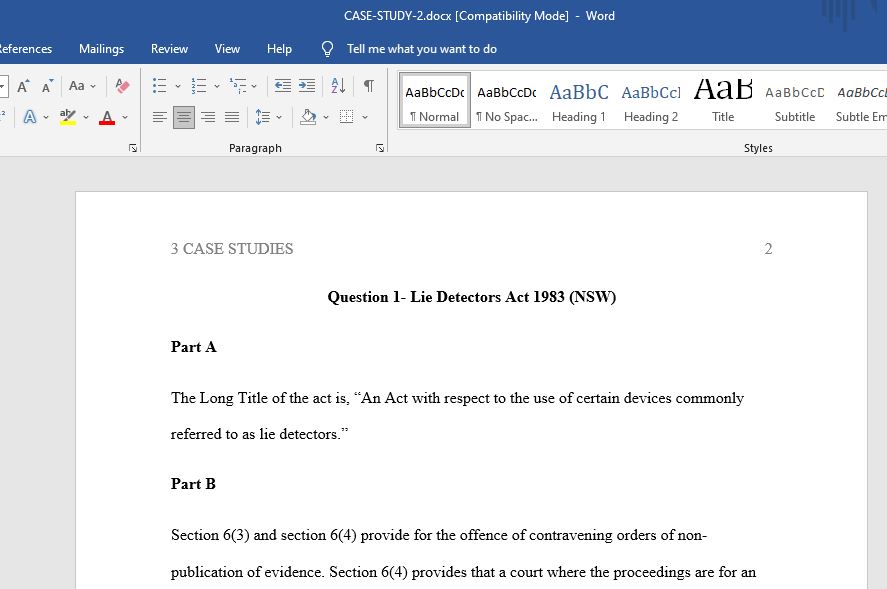Image resolution: width=887 pixels, height=589 pixels.
Task: Open dropdown arrow next to Change Case
Action: 93,87
